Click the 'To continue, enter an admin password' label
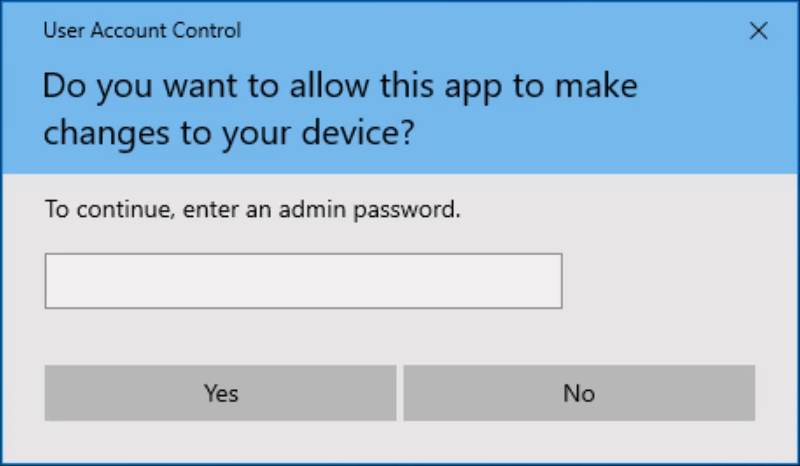Image resolution: width=800 pixels, height=466 pixels. tap(253, 211)
